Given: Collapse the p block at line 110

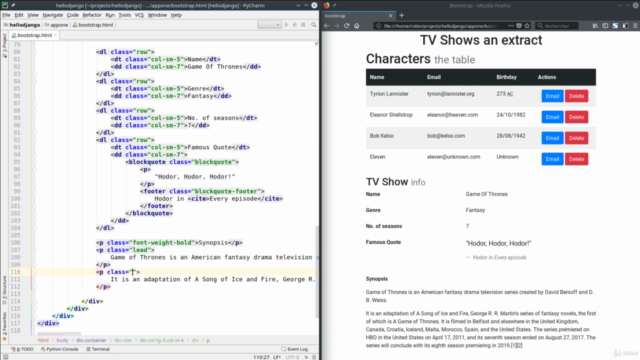Looking at the screenshot, I should 35,272.
